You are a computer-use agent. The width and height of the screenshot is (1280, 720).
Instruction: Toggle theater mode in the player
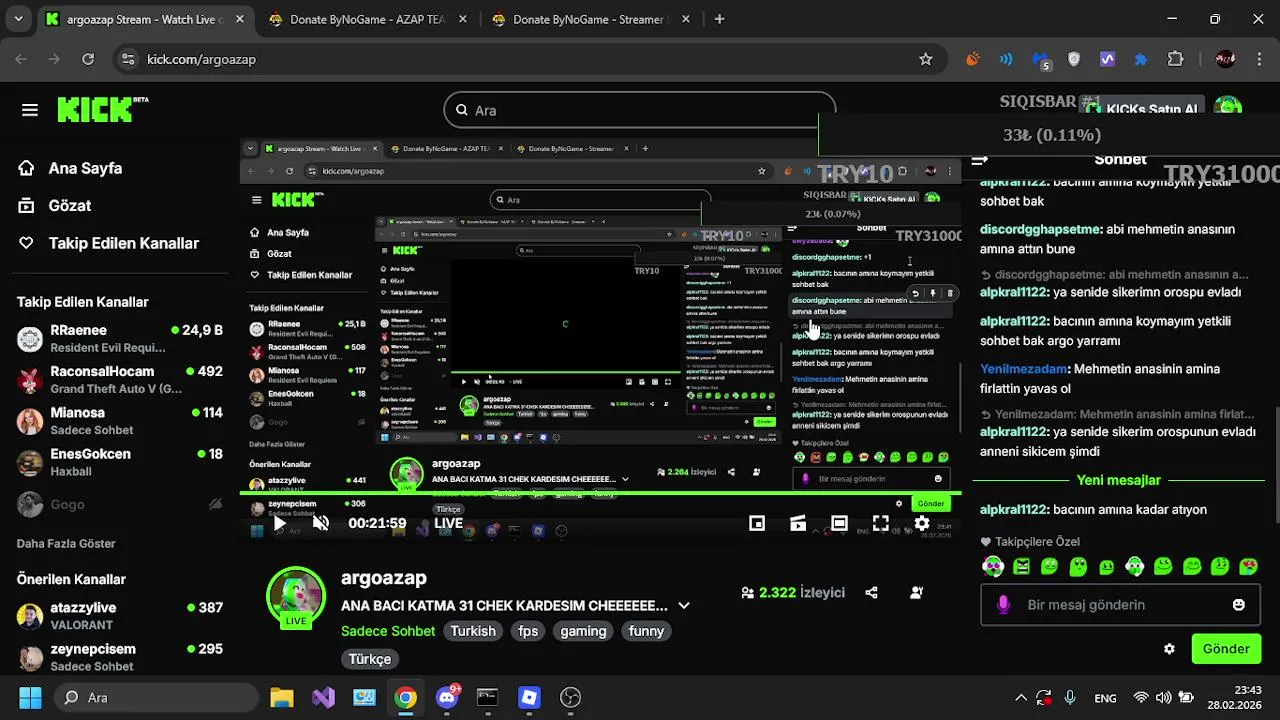tap(839, 523)
